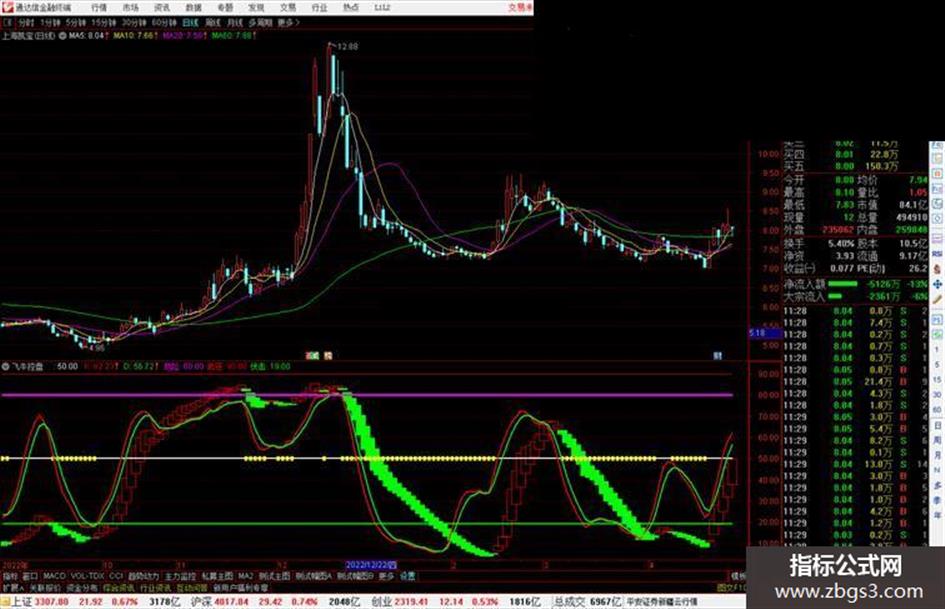This screenshot has width=945, height=609.
Task: Open the 行情 menu
Action: point(99,7)
